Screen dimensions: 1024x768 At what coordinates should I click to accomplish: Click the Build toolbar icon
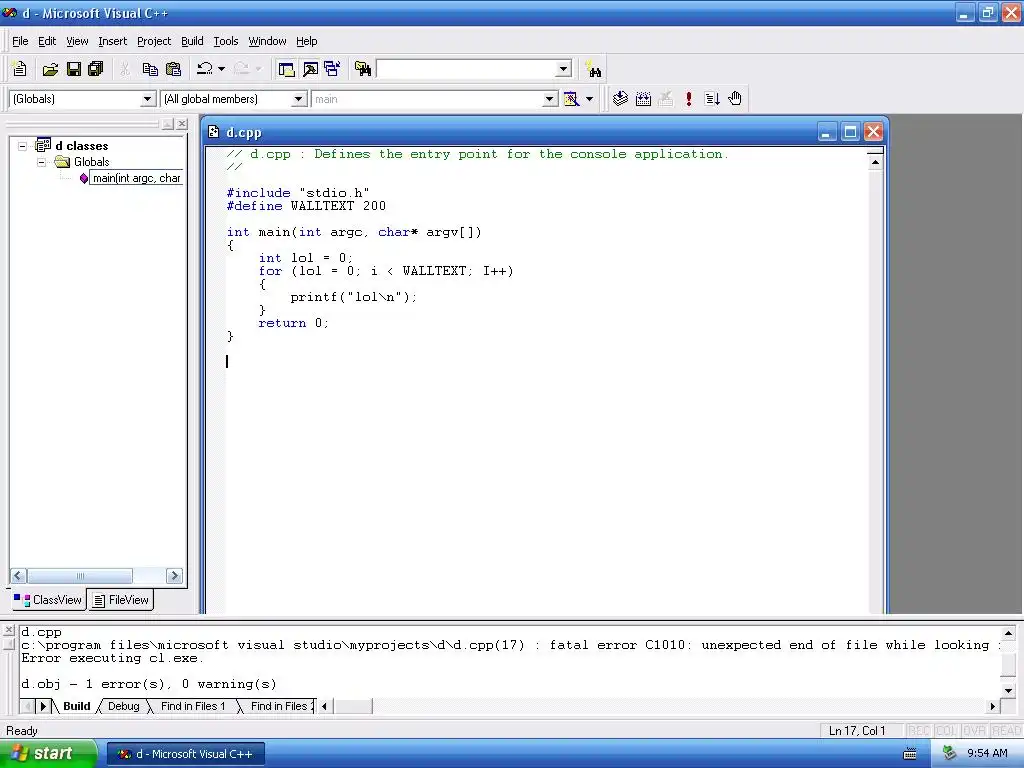point(643,99)
